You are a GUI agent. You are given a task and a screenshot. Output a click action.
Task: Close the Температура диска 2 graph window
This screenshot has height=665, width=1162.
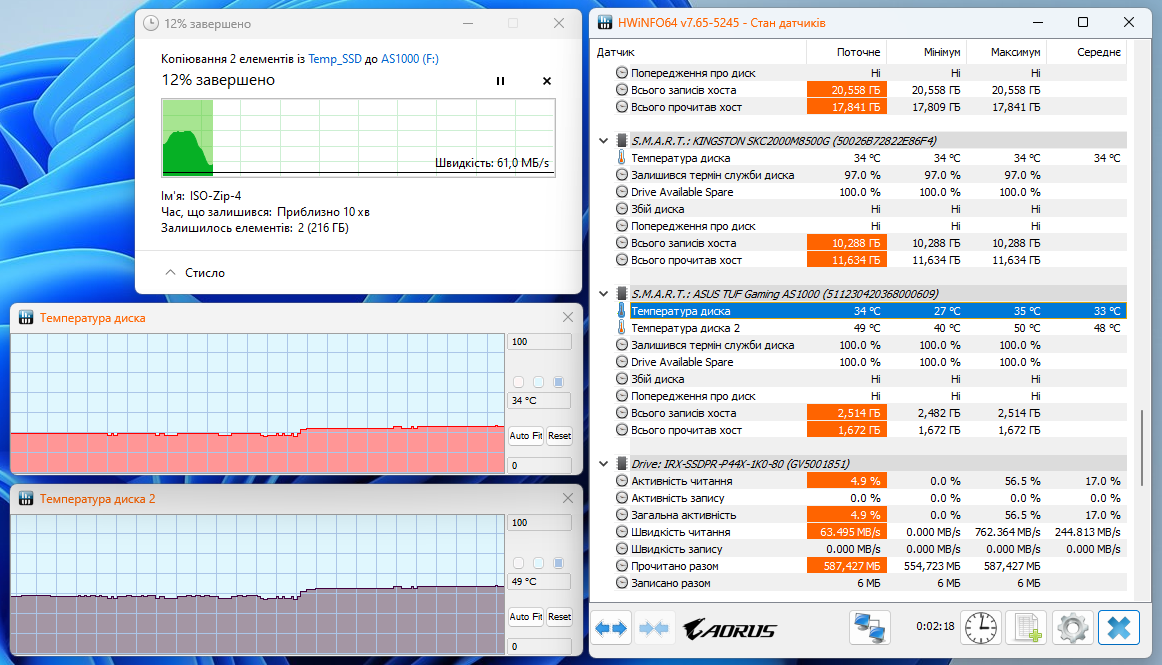[x=568, y=498]
